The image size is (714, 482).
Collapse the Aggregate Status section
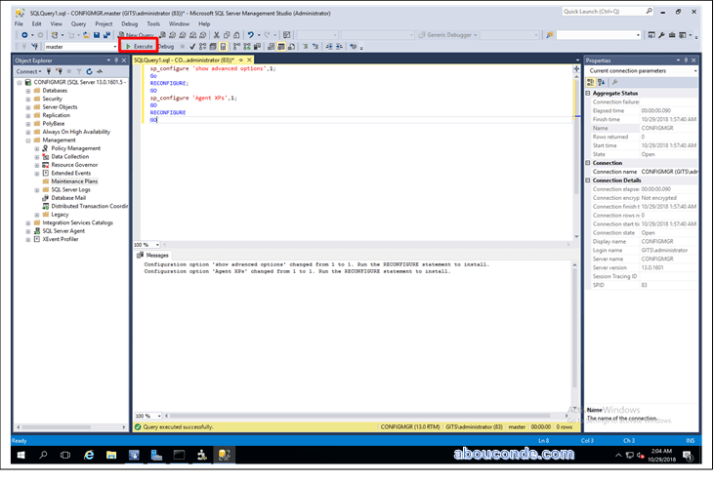[589, 93]
